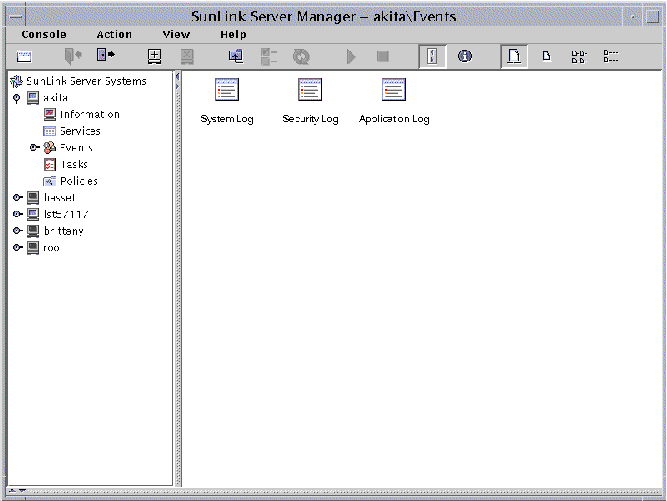Select Policies under akita
This screenshot has width=667, height=501.
tap(79, 181)
